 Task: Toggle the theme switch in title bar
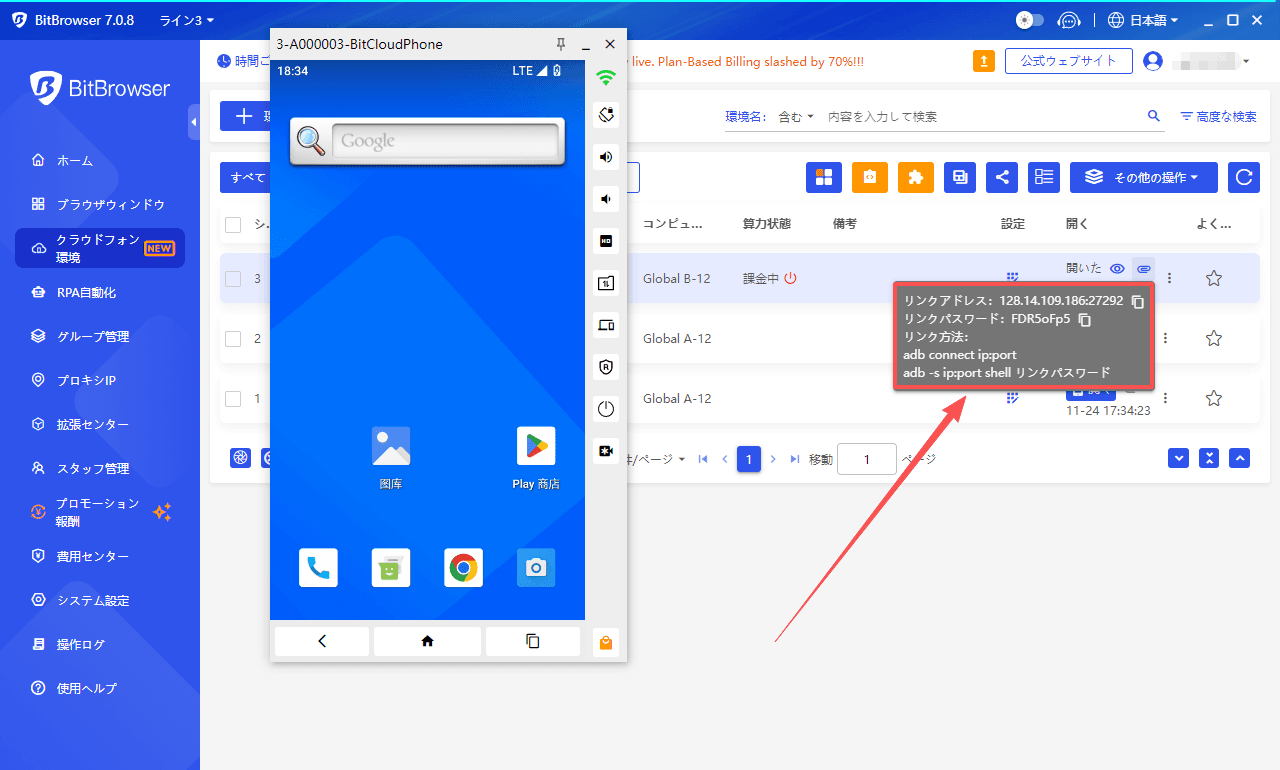pyautogui.click(x=1030, y=20)
